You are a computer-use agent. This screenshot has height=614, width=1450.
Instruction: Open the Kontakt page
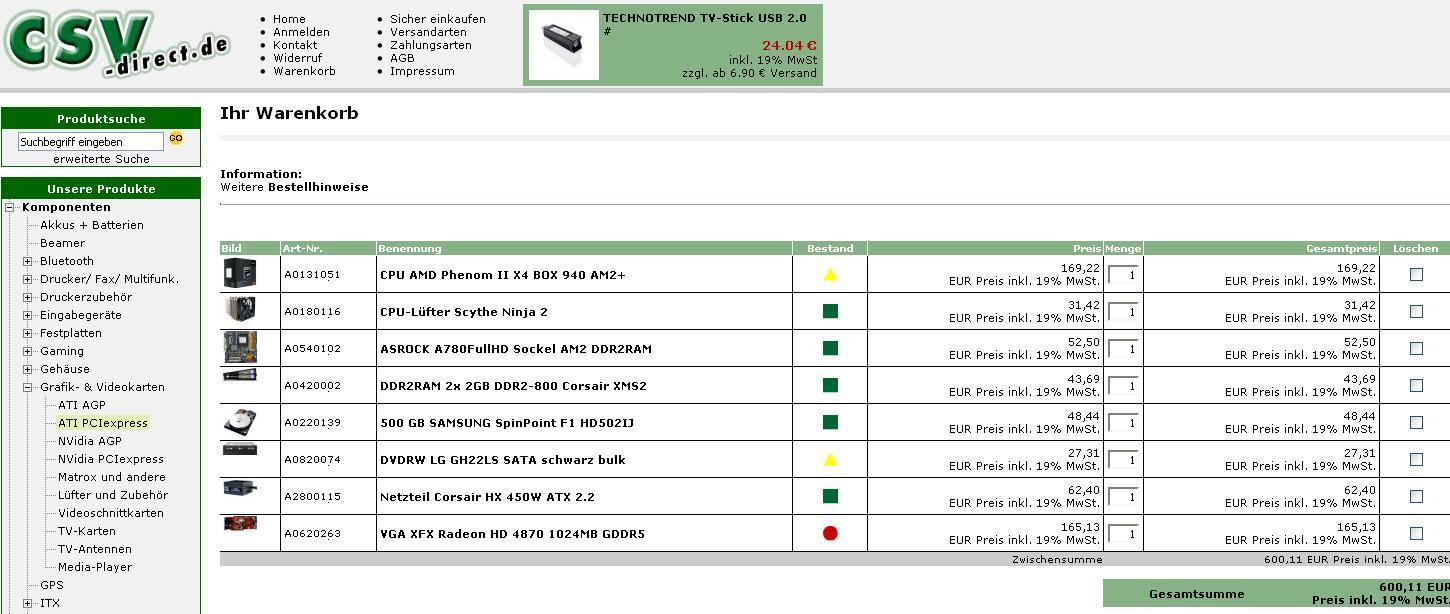295,45
